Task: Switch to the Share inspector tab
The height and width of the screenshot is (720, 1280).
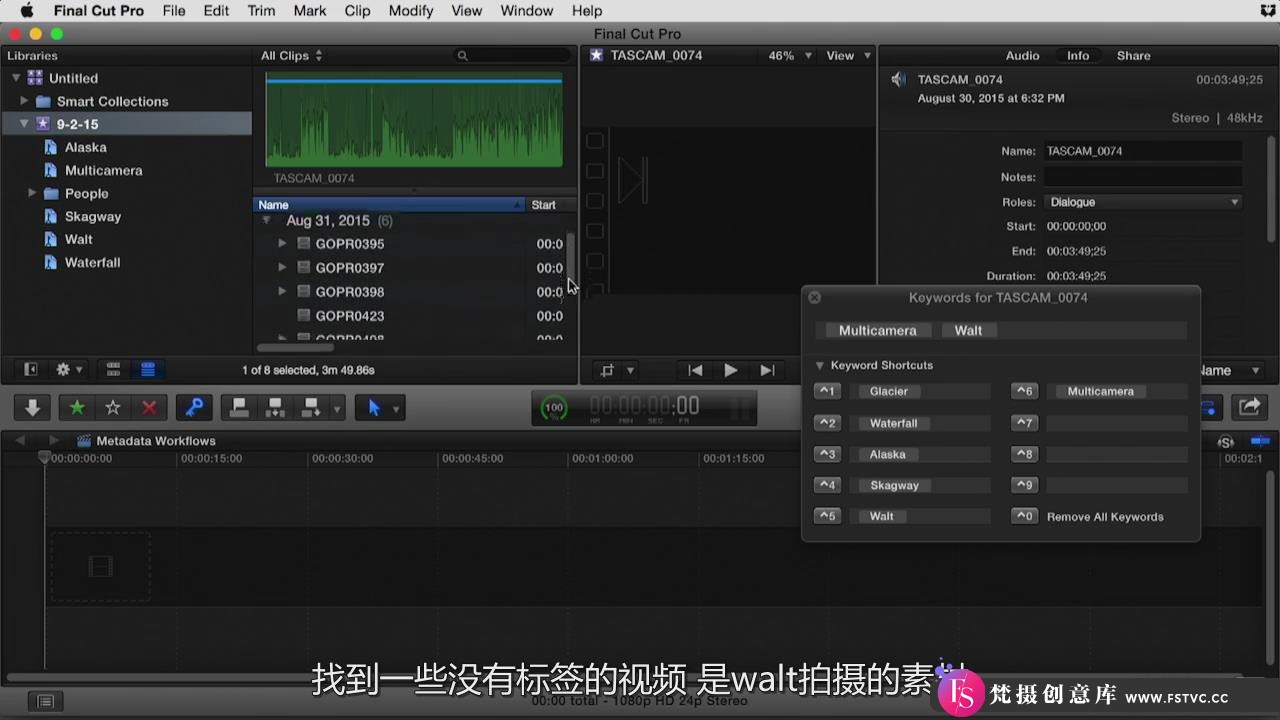Action: click(1133, 56)
